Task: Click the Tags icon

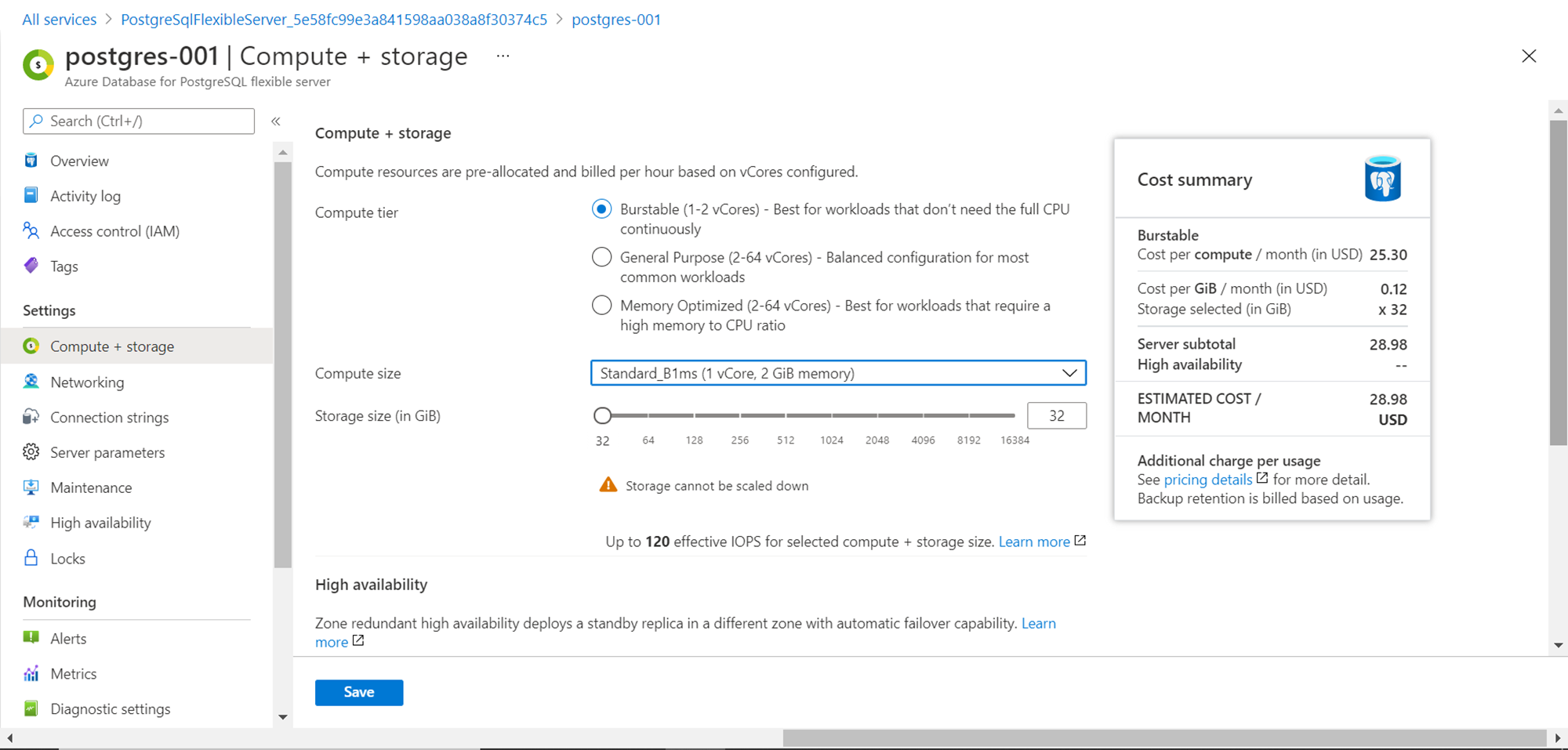Action: pyautogui.click(x=31, y=266)
